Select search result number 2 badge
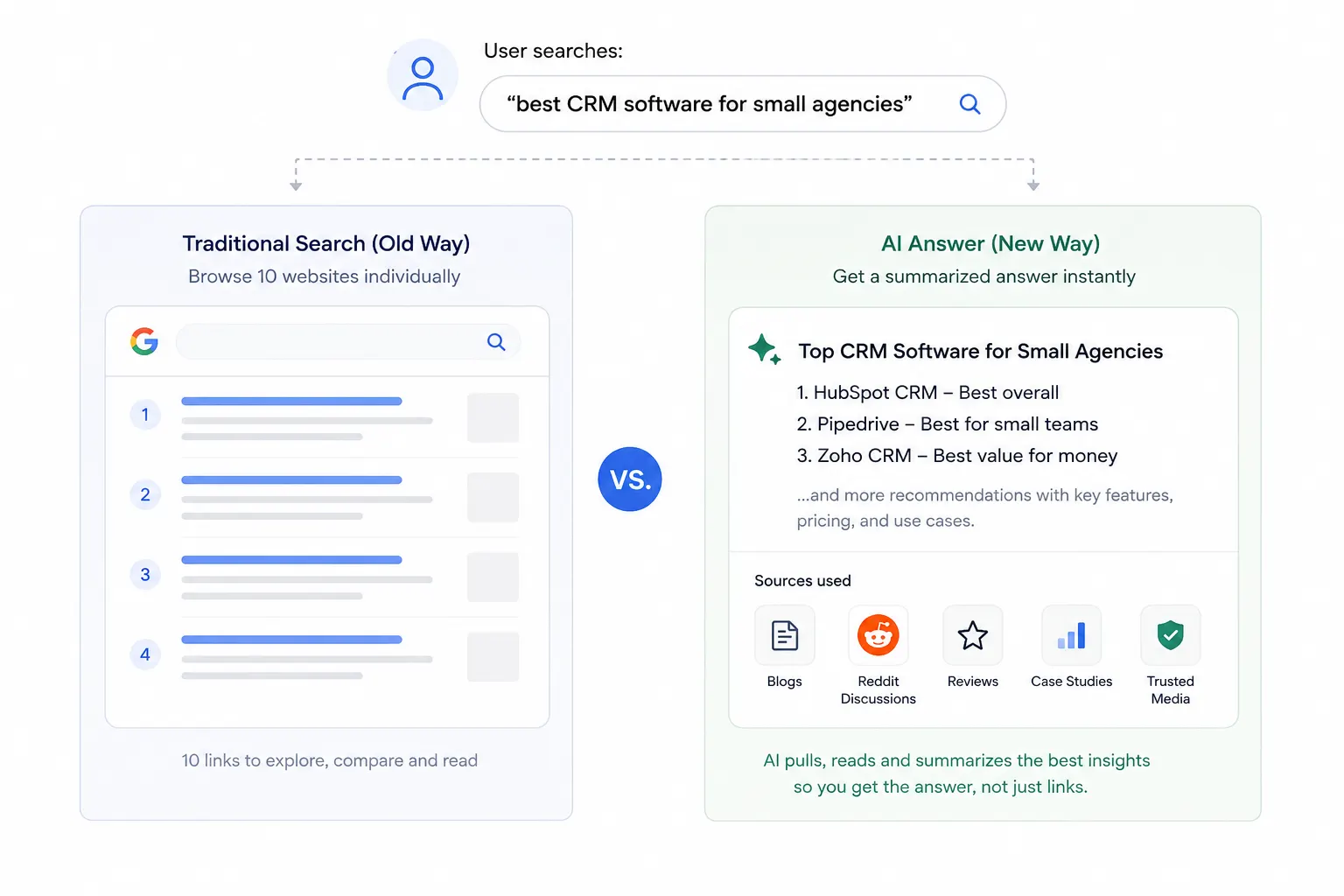1344x896 pixels. pos(145,494)
